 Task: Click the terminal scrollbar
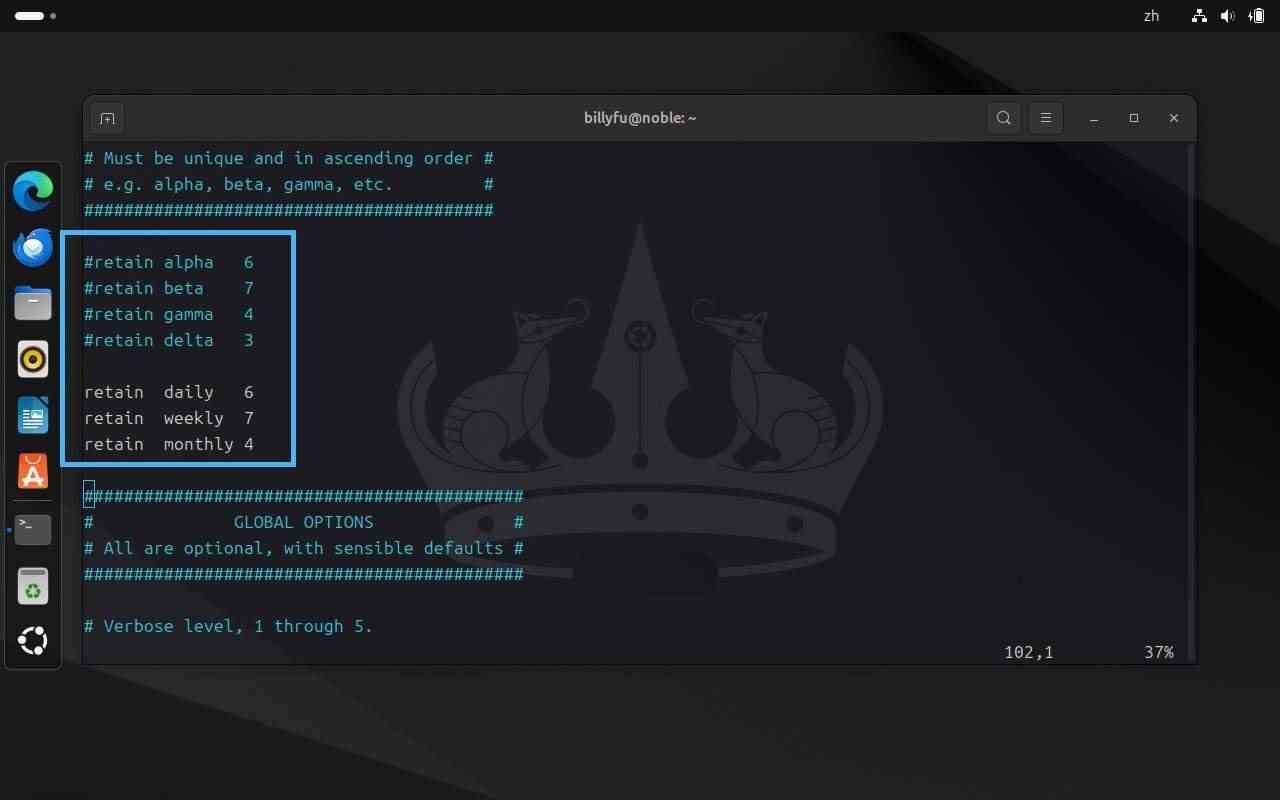pyautogui.click(x=1190, y=400)
